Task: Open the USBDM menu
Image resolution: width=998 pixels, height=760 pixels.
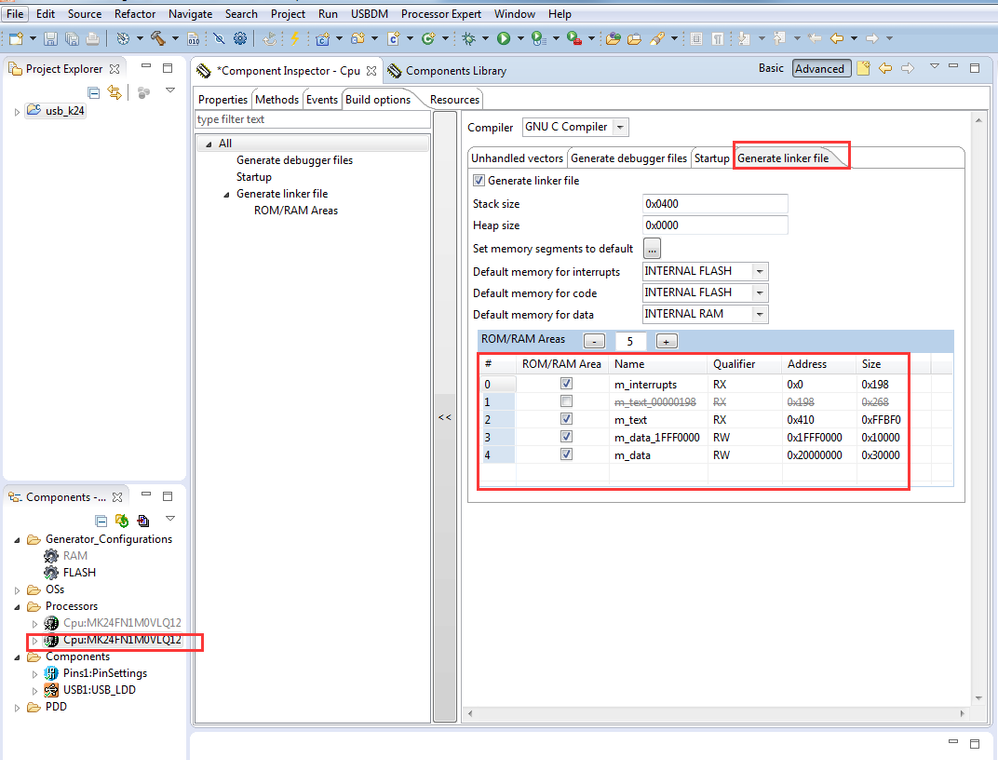Action: pos(369,14)
